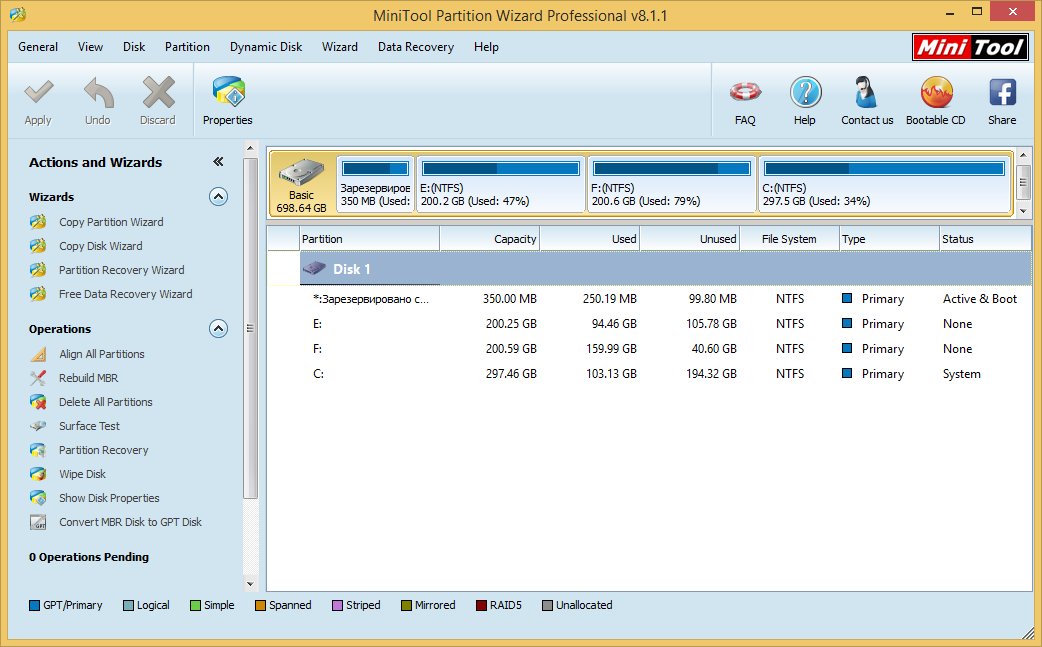Open the General menu

point(38,47)
